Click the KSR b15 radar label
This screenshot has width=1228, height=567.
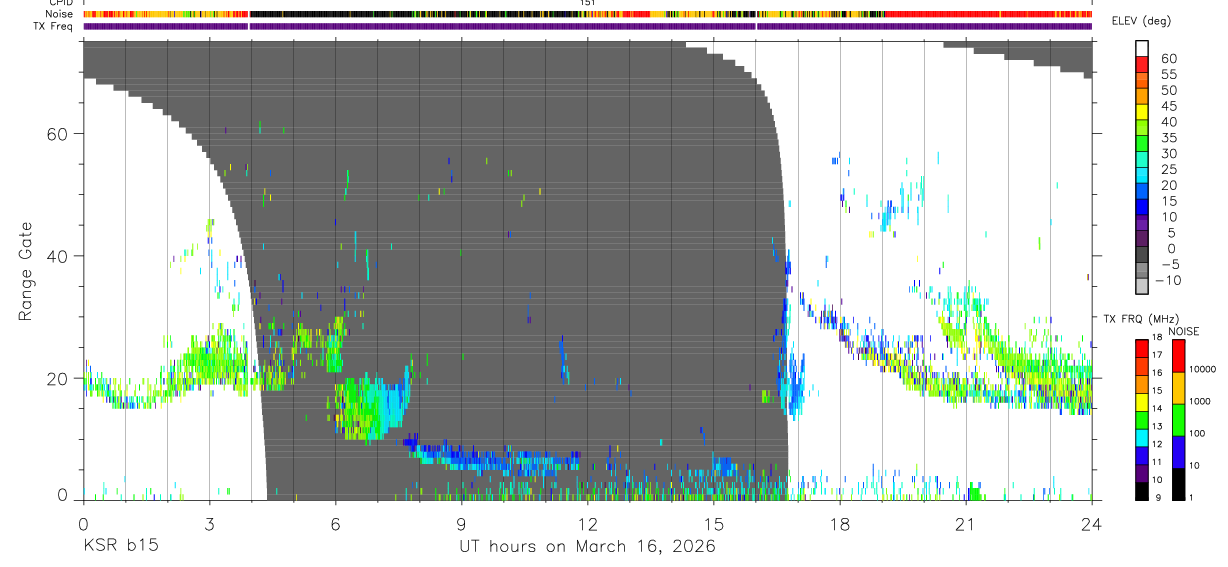119,546
